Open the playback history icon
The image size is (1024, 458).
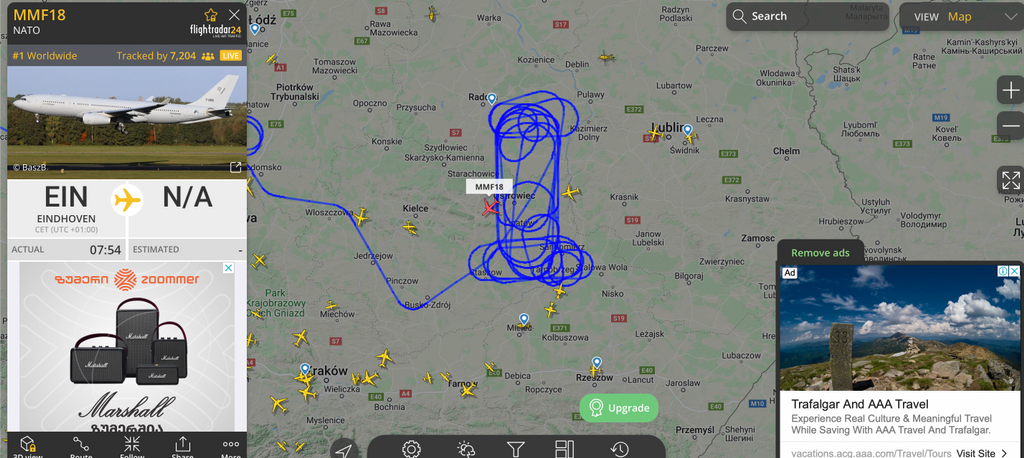620,449
